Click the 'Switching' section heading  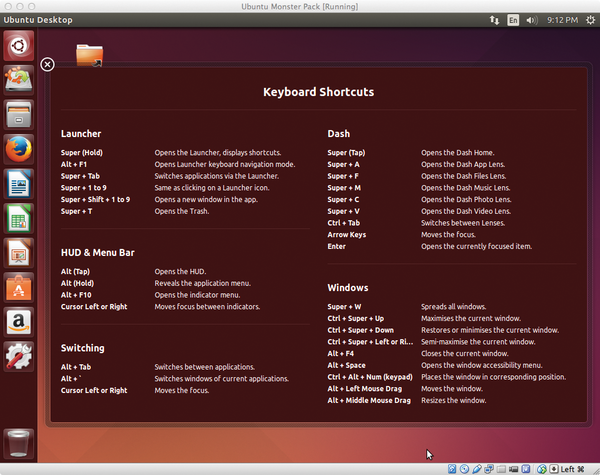83,348
